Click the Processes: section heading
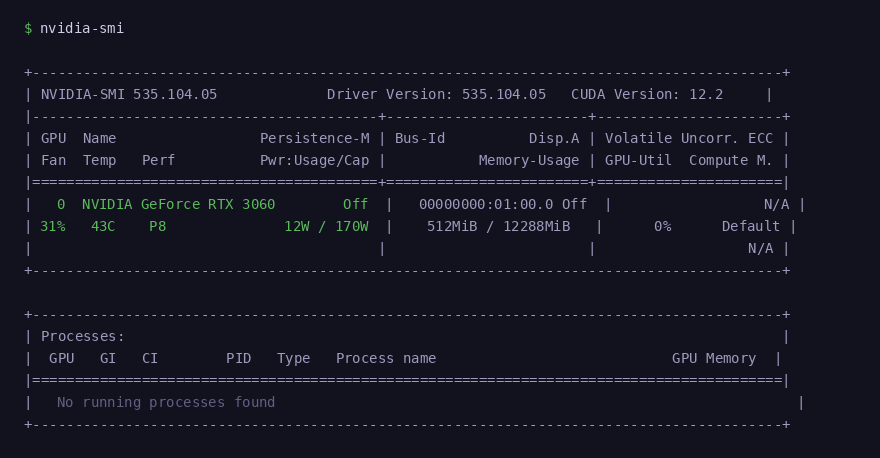Viewport: 880px width, 458px height. [x=83, y=336]
